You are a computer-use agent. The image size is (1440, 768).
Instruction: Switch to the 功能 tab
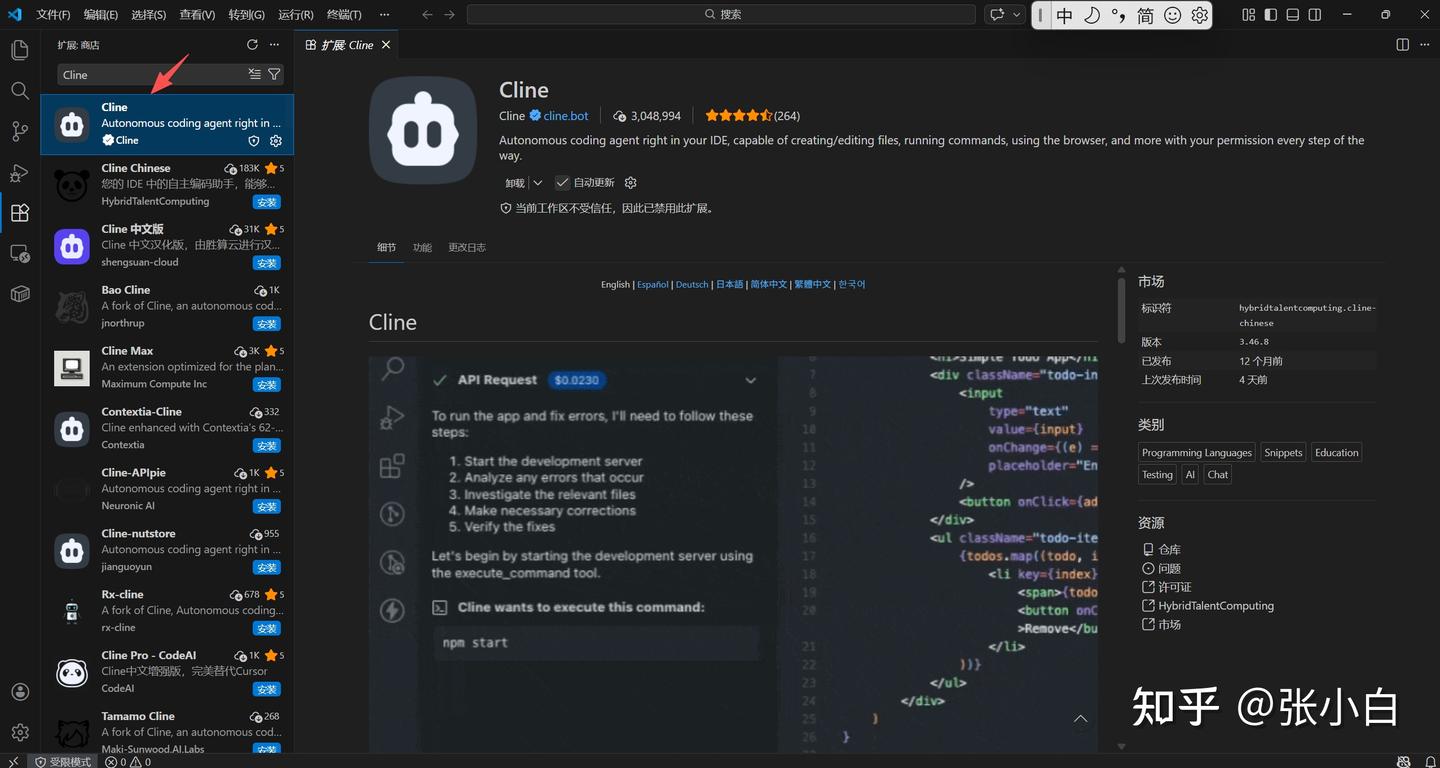pos(423,247)
